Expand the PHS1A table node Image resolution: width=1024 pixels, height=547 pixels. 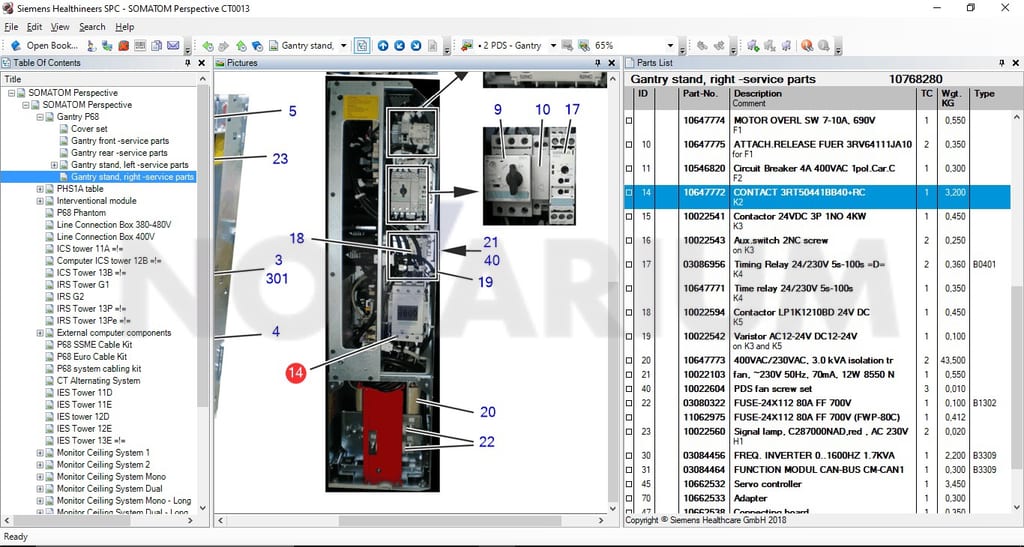tap(40, 189)
